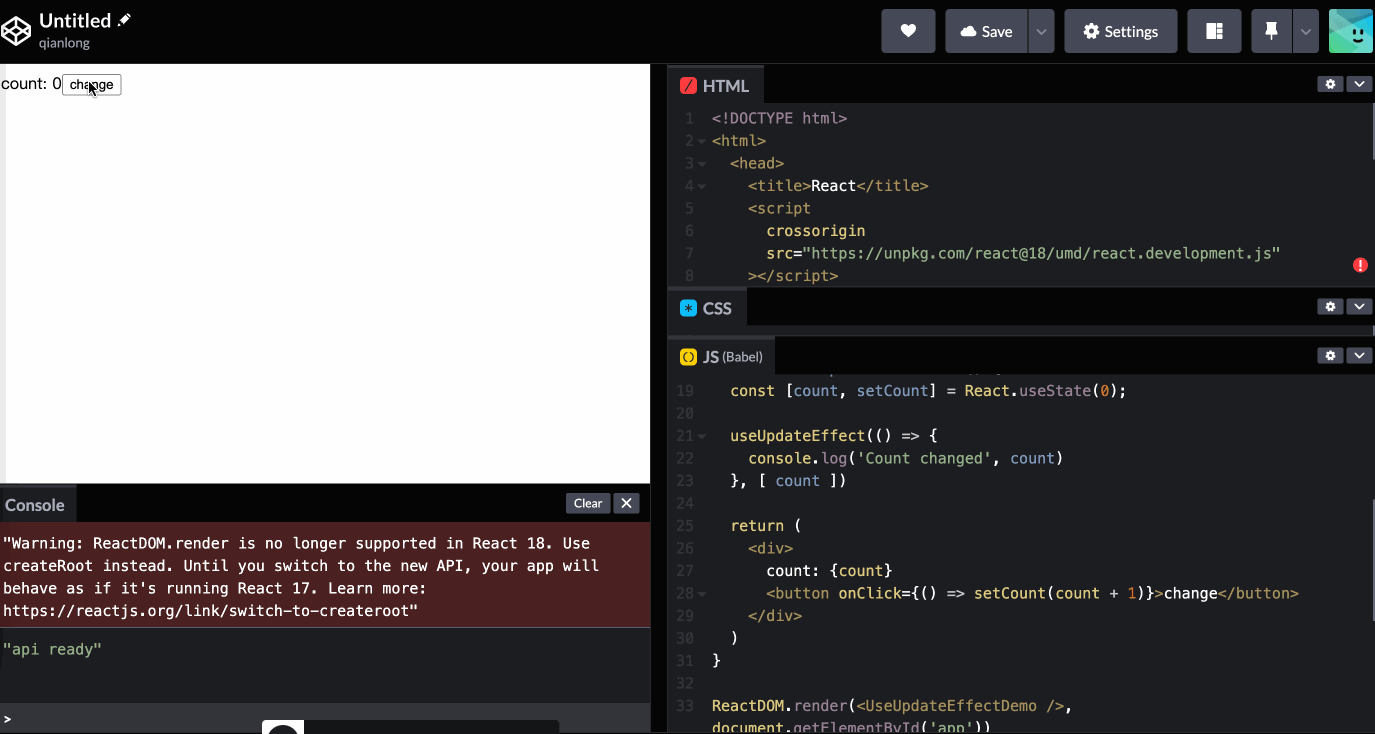Collapse the <html> block at line 2
The image size is (1375, 734).
[702, 141]
